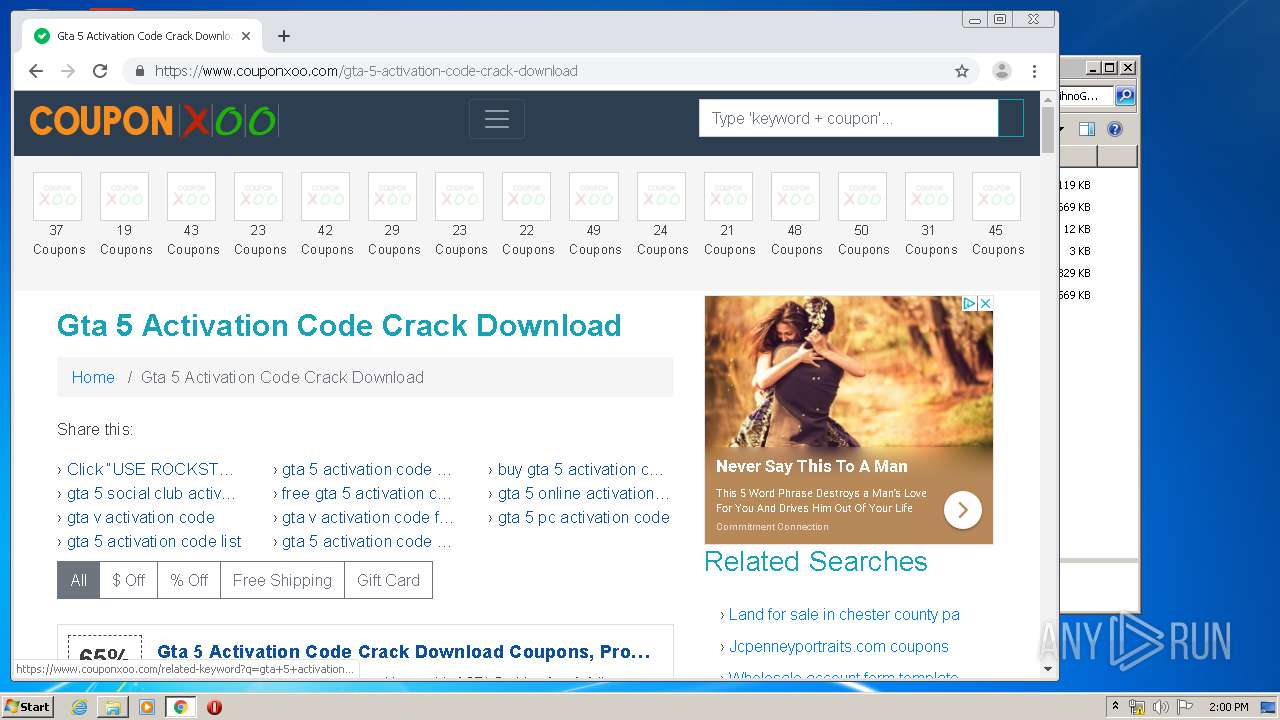Screen dimensions: 1280x720
Task: Open 'Jcpenneyportraits.com coupons' related search
Action: coord(839,646)
